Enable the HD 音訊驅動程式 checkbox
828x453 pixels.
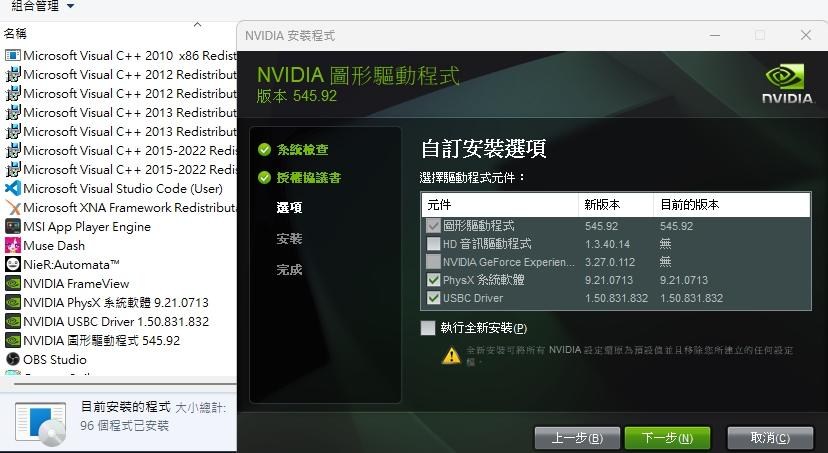point(433,244)
